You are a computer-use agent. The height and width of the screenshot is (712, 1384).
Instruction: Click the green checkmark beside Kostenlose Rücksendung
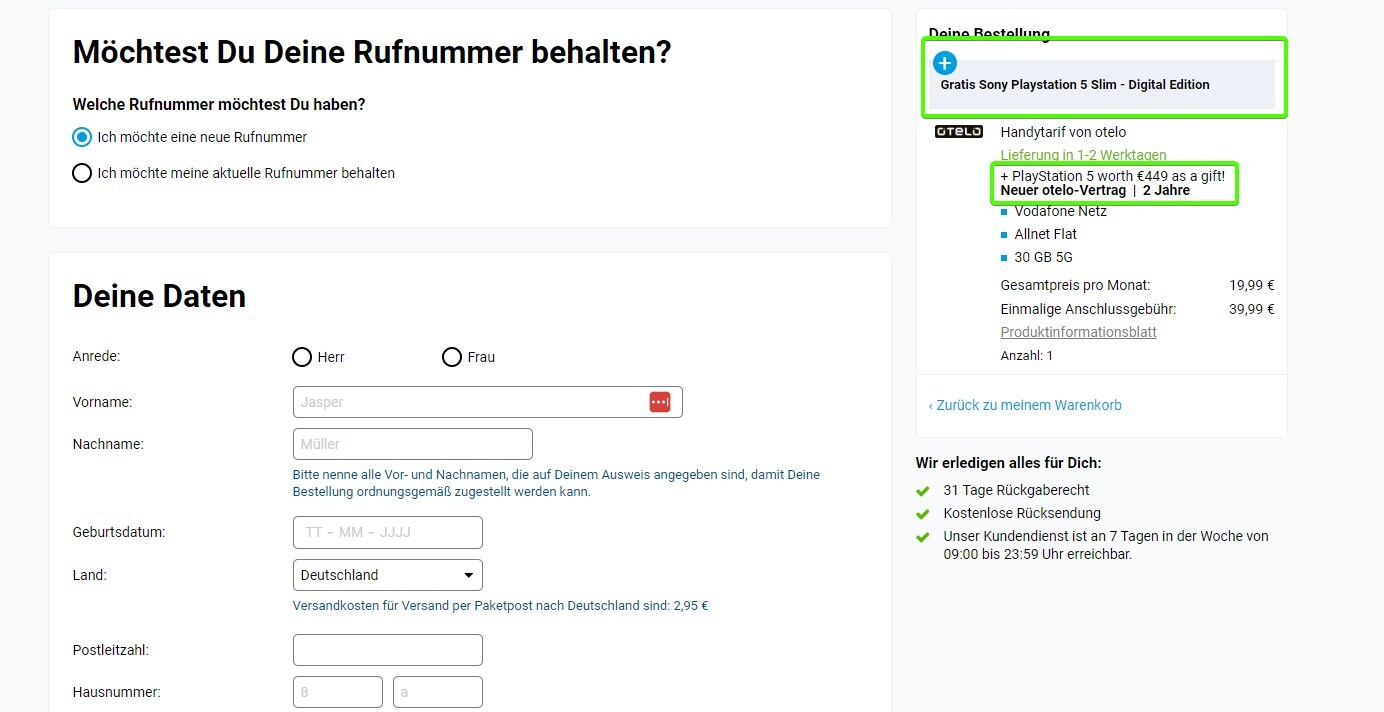pyautogui.click(x=923, y=514)
